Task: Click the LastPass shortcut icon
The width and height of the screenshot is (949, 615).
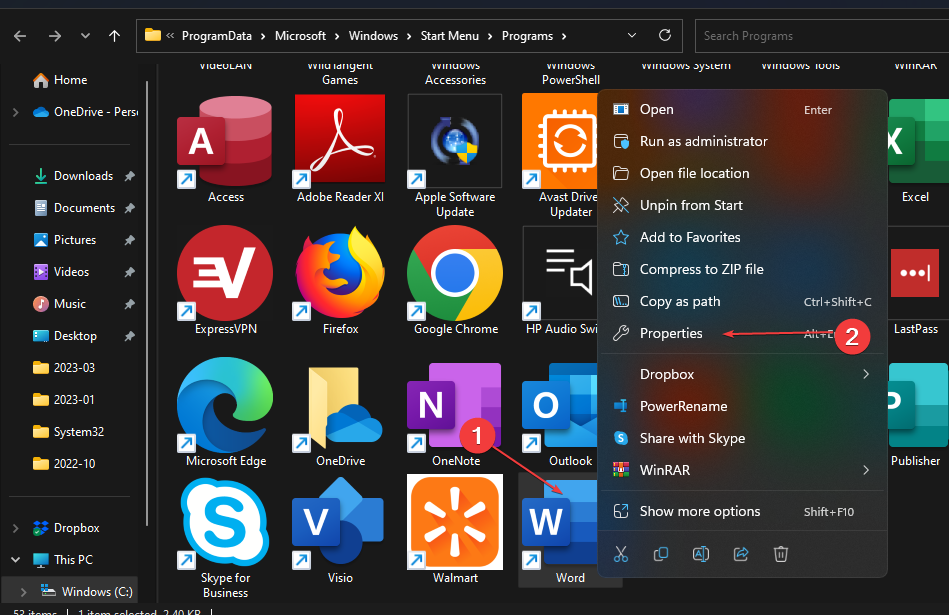Action: click(x=915, y=272)
